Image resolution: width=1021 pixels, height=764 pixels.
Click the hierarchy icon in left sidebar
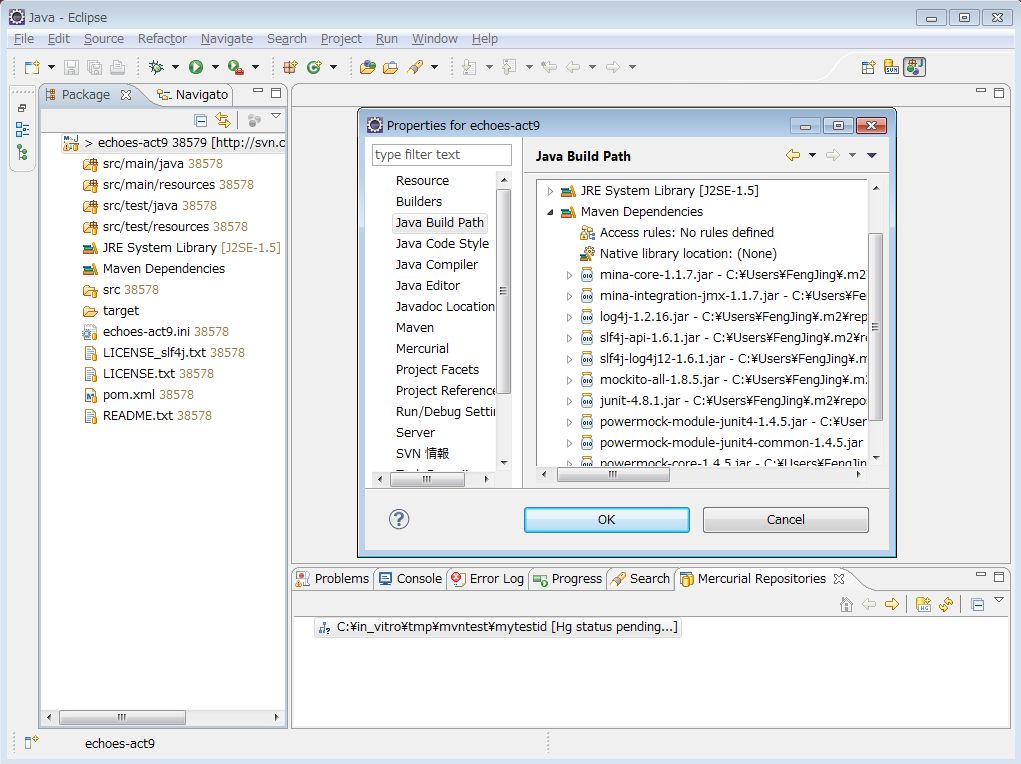coord(22,152)
